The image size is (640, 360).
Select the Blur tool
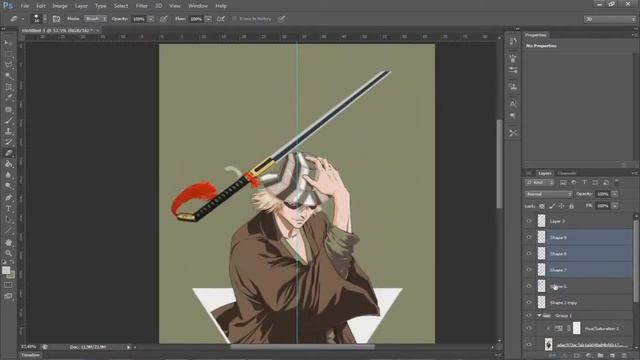click(x=8, y=175)
